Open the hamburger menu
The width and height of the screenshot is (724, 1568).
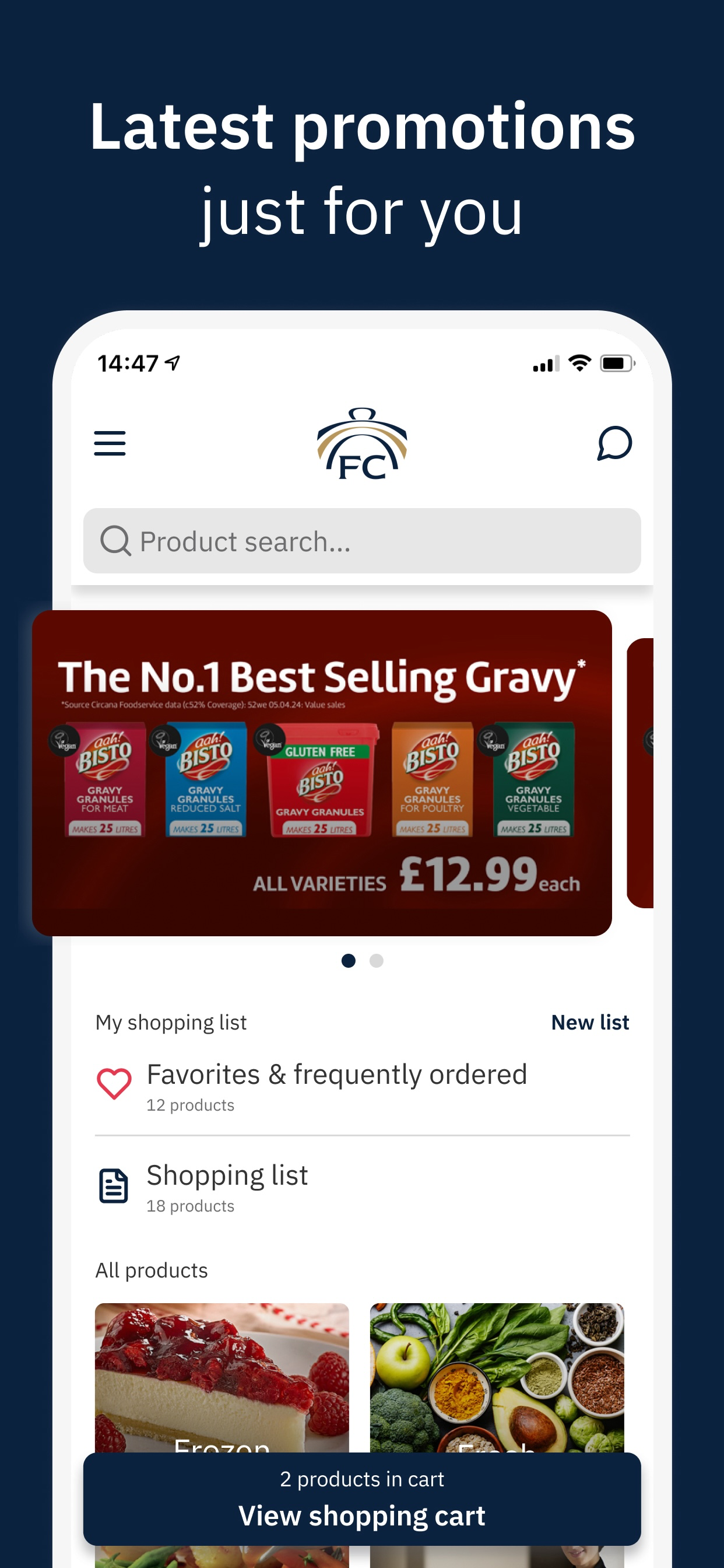pyautogui.click(x=110, y=443)
